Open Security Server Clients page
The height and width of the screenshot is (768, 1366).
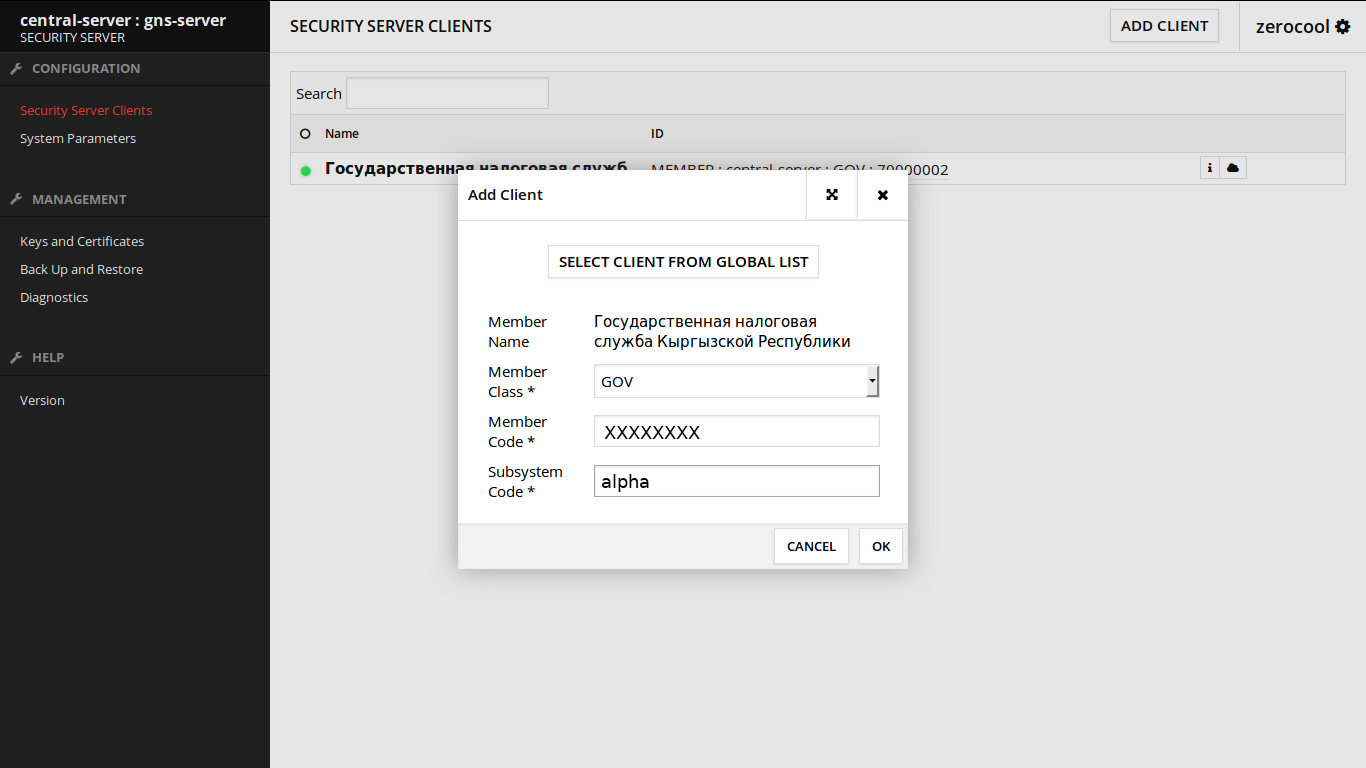coord(86,111)
